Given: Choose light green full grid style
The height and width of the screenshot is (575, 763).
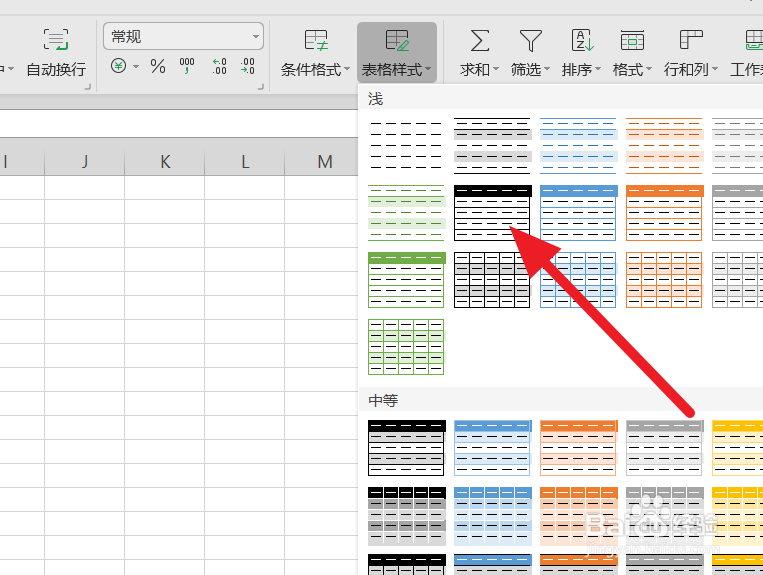Looking at the screenshot, I should pos(406,347).
